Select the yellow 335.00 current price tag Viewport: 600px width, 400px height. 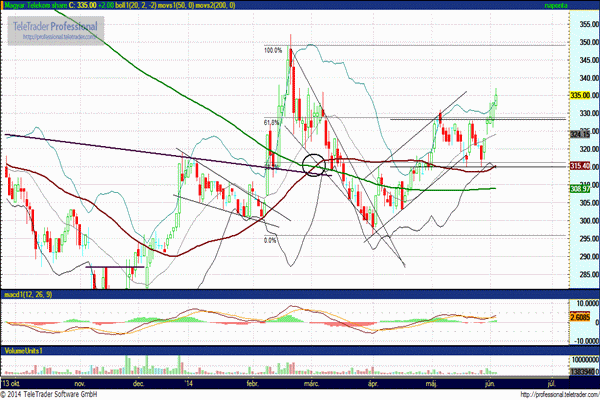580,95
